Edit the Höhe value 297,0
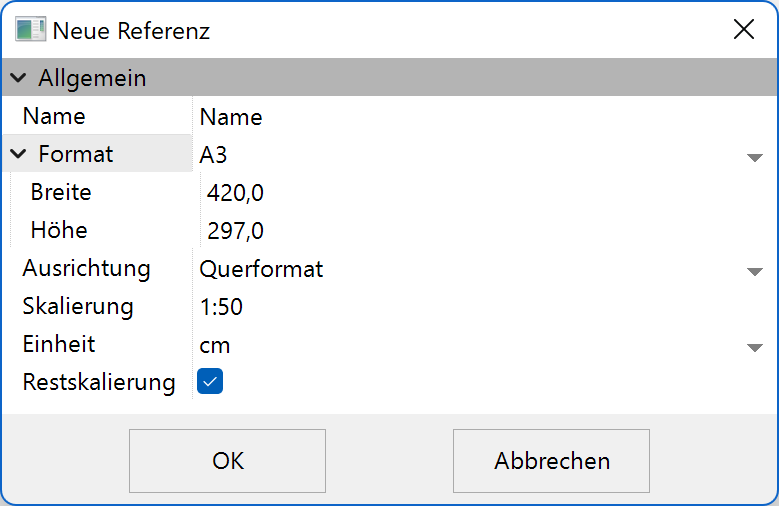This screenshot has height=506, width=779. pos(235,231)
